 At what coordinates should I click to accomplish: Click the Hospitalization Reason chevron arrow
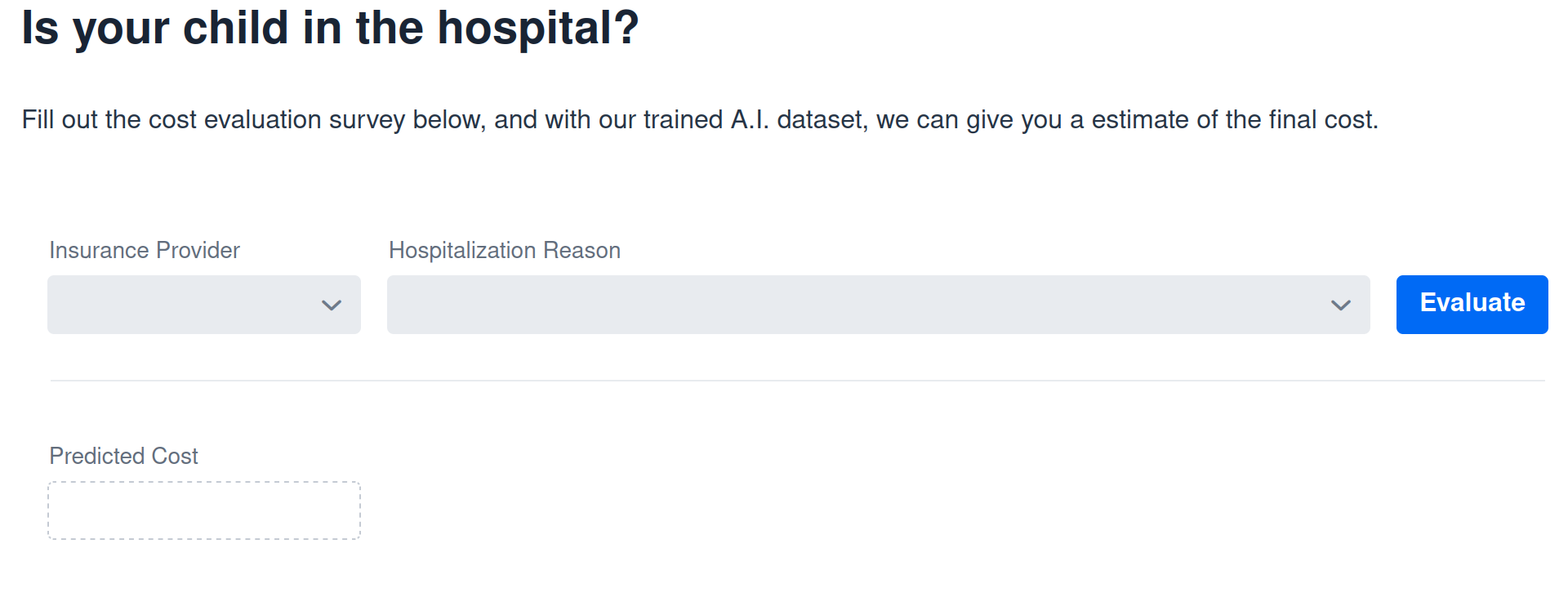[1340, 305]
